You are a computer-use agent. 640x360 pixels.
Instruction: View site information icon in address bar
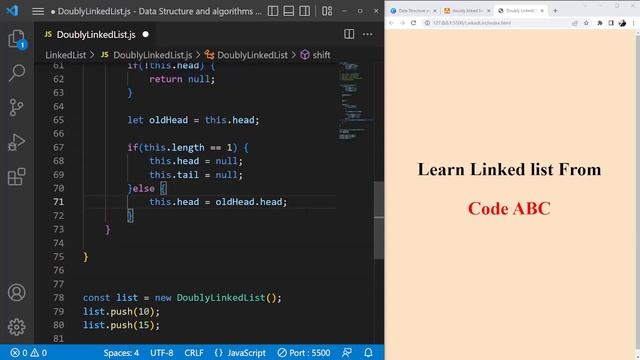click(x=427, y=23)
